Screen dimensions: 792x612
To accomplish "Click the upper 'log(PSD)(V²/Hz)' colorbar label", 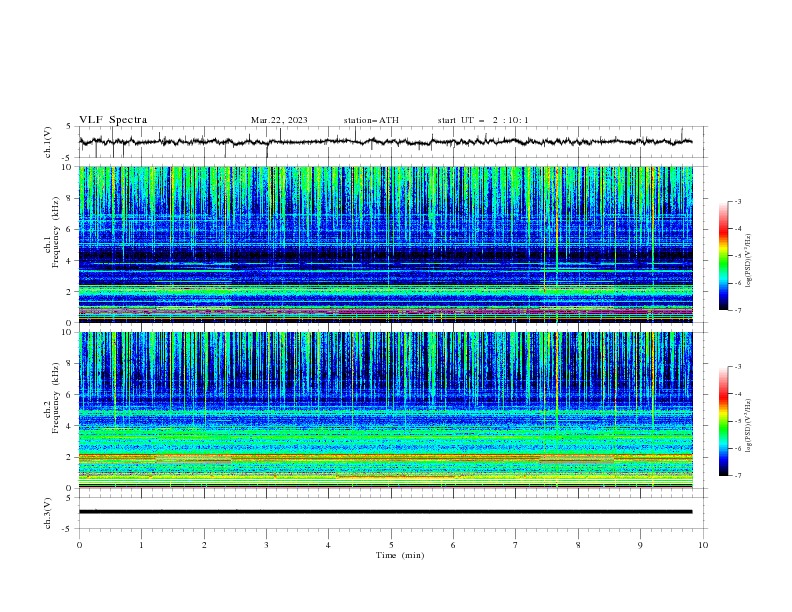I will 748,261.
